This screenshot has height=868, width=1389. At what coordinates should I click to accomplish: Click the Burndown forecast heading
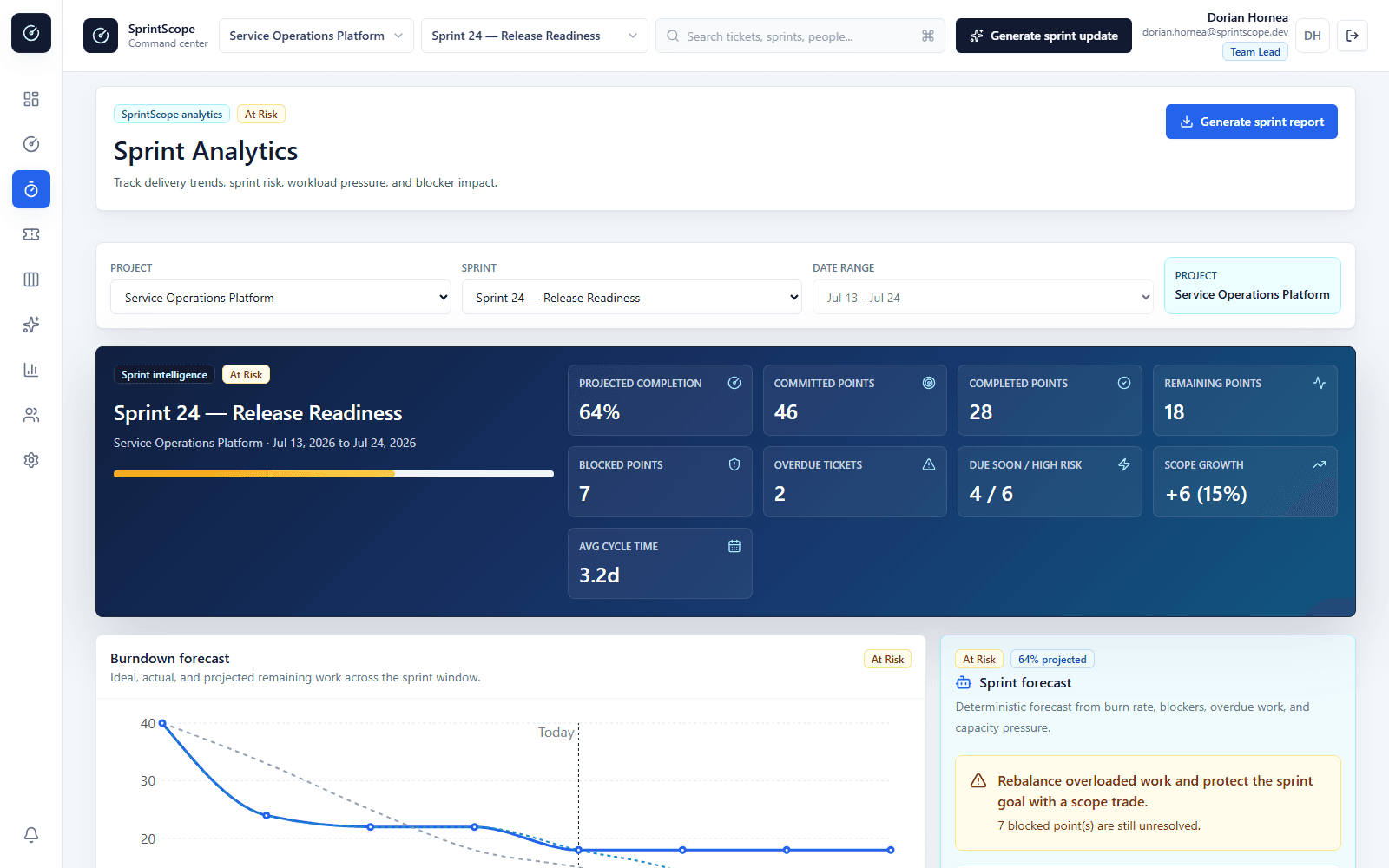(x=170, y=659)
